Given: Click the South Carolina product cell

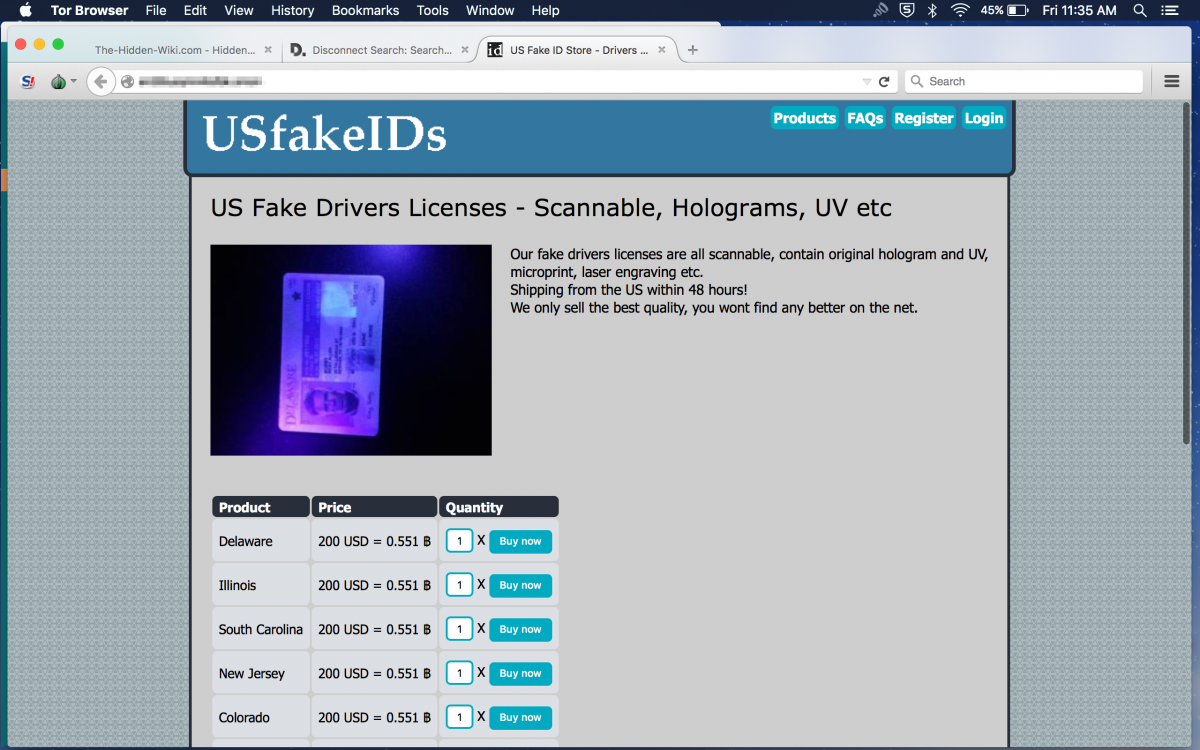Looking at the screenshot, I should tap(261, 629).
